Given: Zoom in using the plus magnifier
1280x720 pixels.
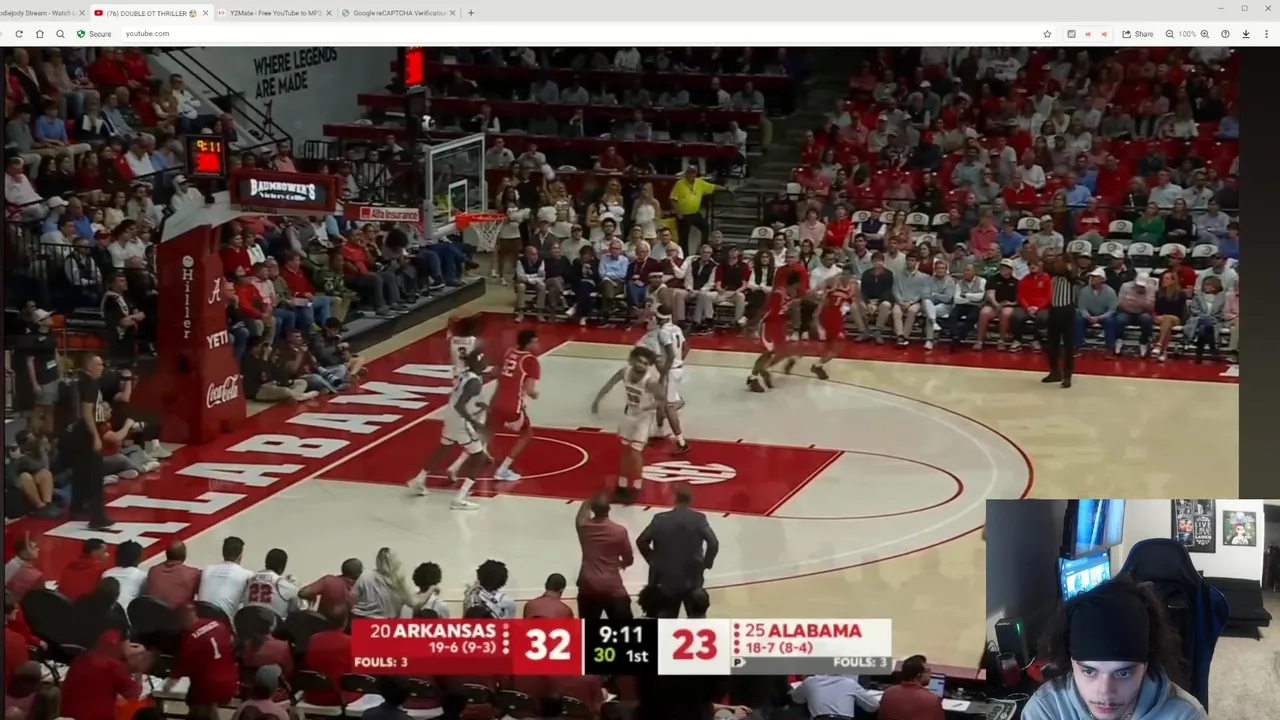Looking at the screenshot, I should [1207, 34].
